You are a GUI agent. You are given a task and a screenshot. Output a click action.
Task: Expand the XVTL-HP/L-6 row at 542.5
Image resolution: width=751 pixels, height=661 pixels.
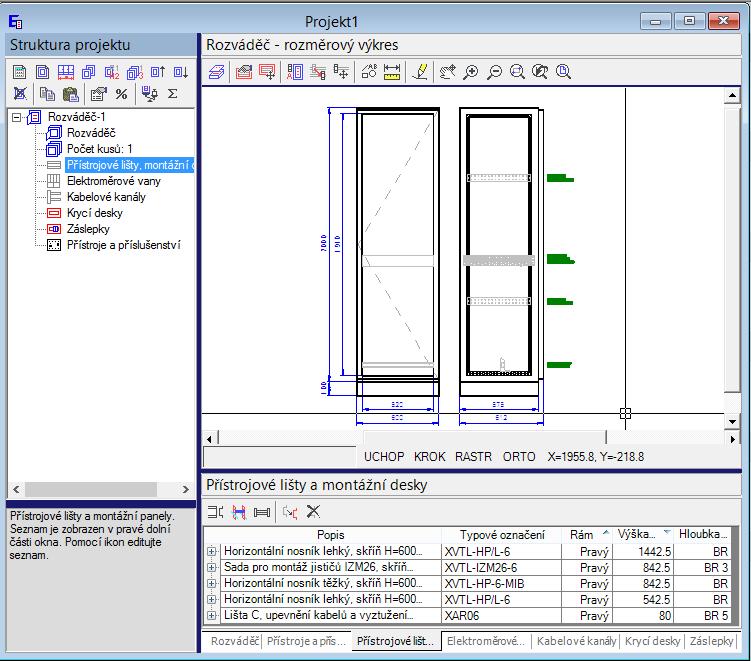click(211, 599)
